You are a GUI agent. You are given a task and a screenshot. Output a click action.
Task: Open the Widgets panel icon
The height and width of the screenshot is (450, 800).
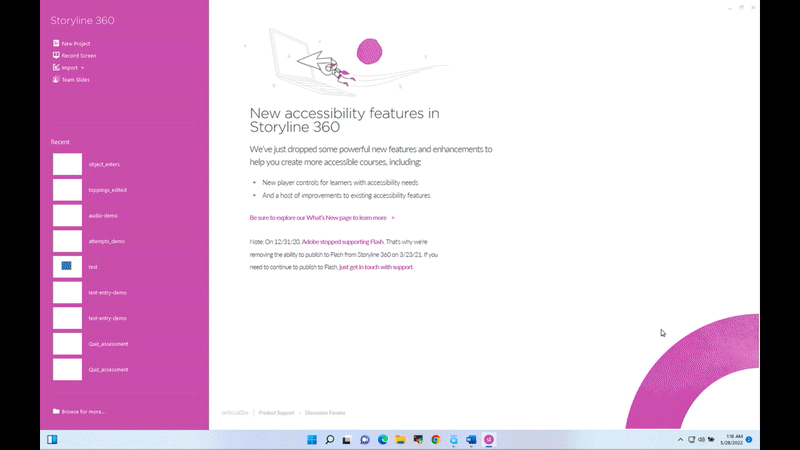(52, 439)
